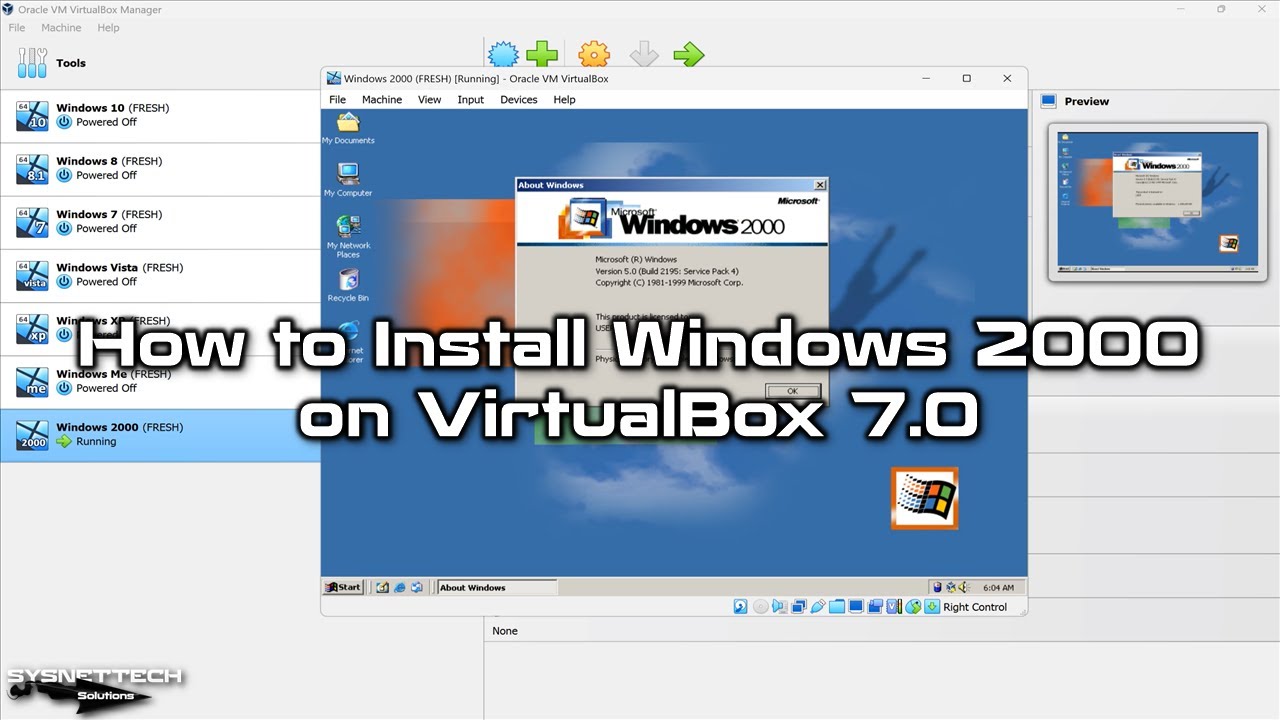Open the Devices menu in VM window
Screen dimensions: 1280x720
pos(519,100)
